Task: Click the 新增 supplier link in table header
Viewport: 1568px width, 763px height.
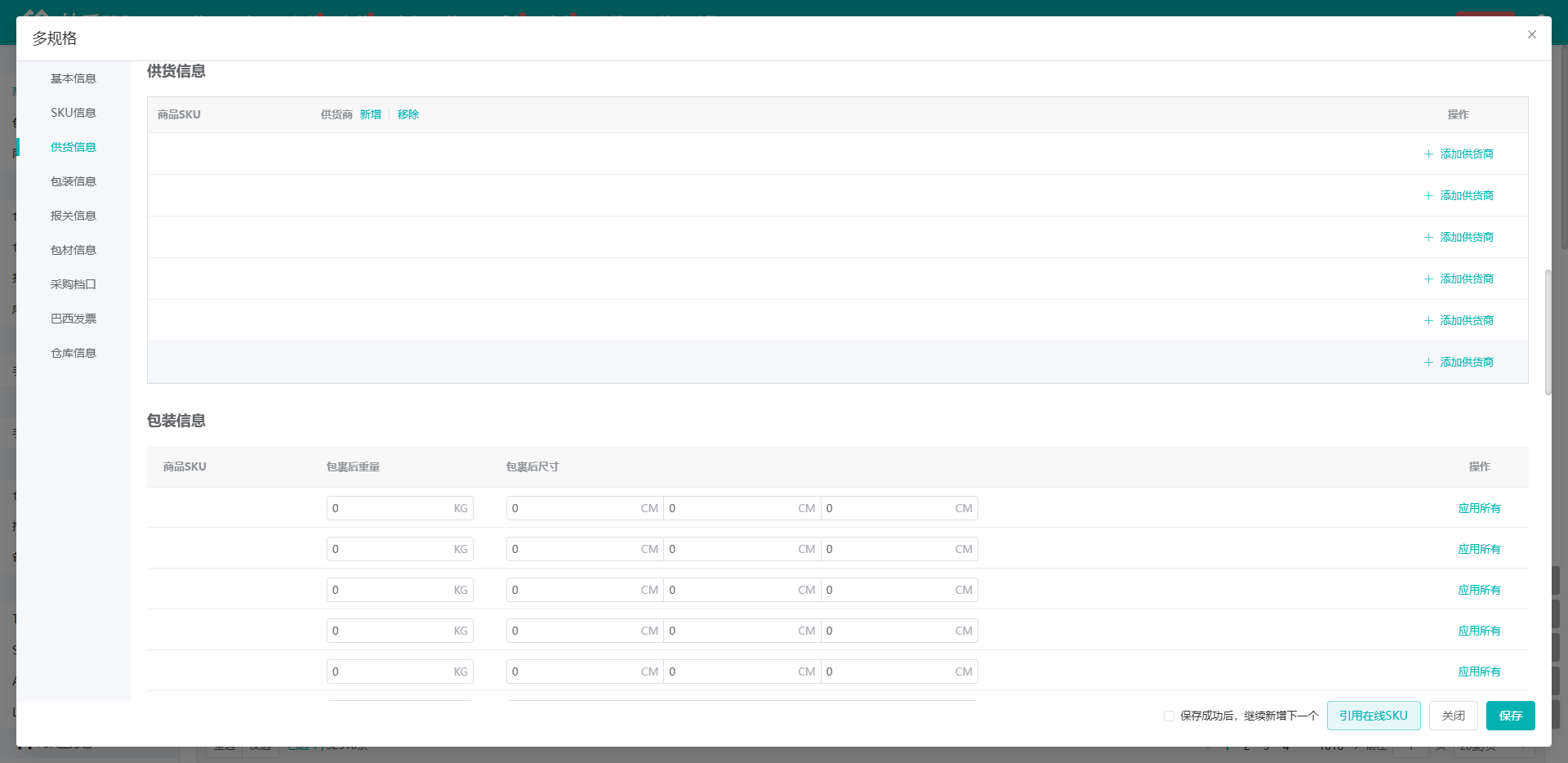Action: coord(371,114)
